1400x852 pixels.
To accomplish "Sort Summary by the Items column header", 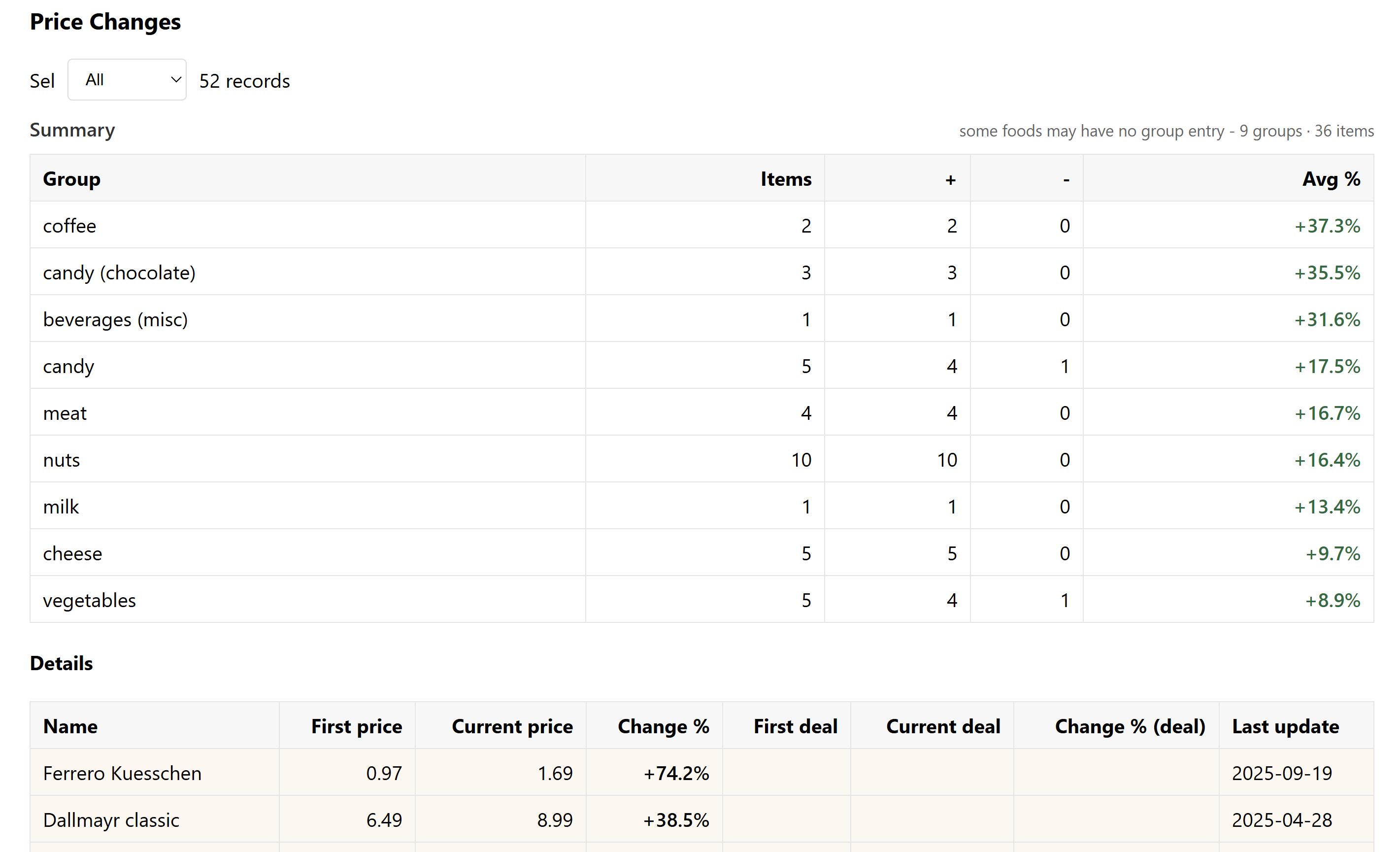I will click(x=785, y=179).
